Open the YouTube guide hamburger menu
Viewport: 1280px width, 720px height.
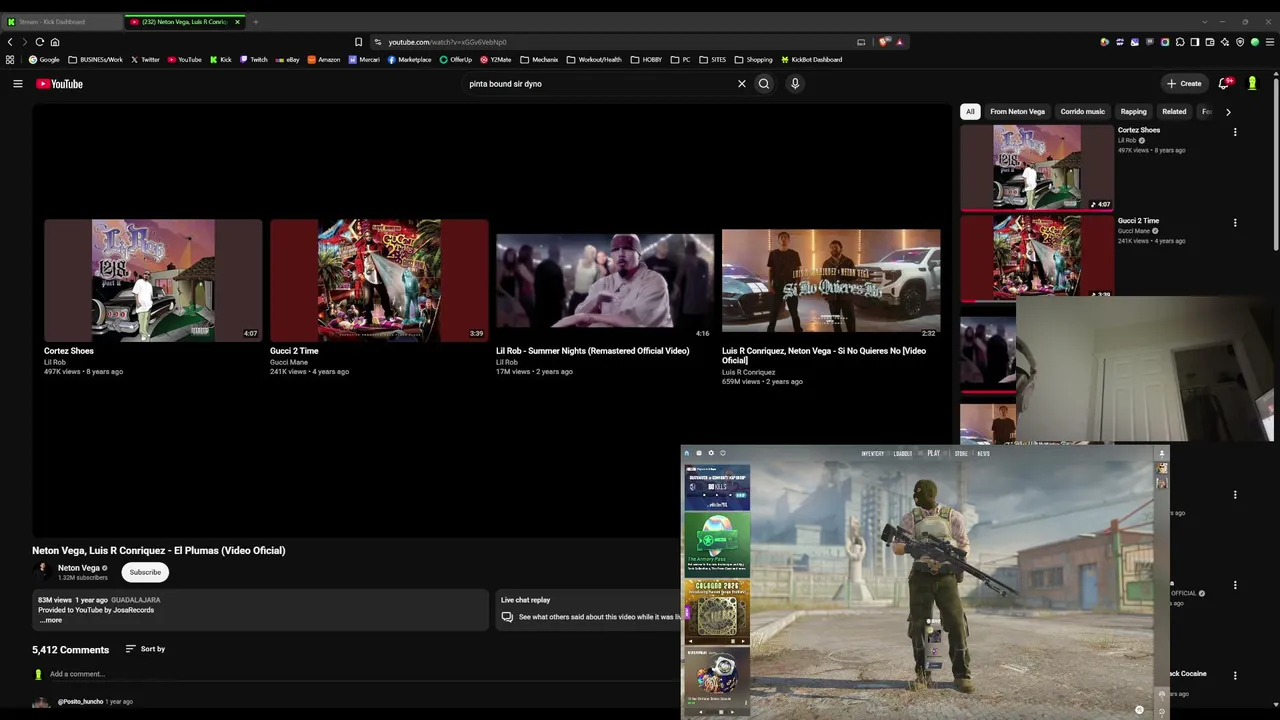(x=18, y=84)
